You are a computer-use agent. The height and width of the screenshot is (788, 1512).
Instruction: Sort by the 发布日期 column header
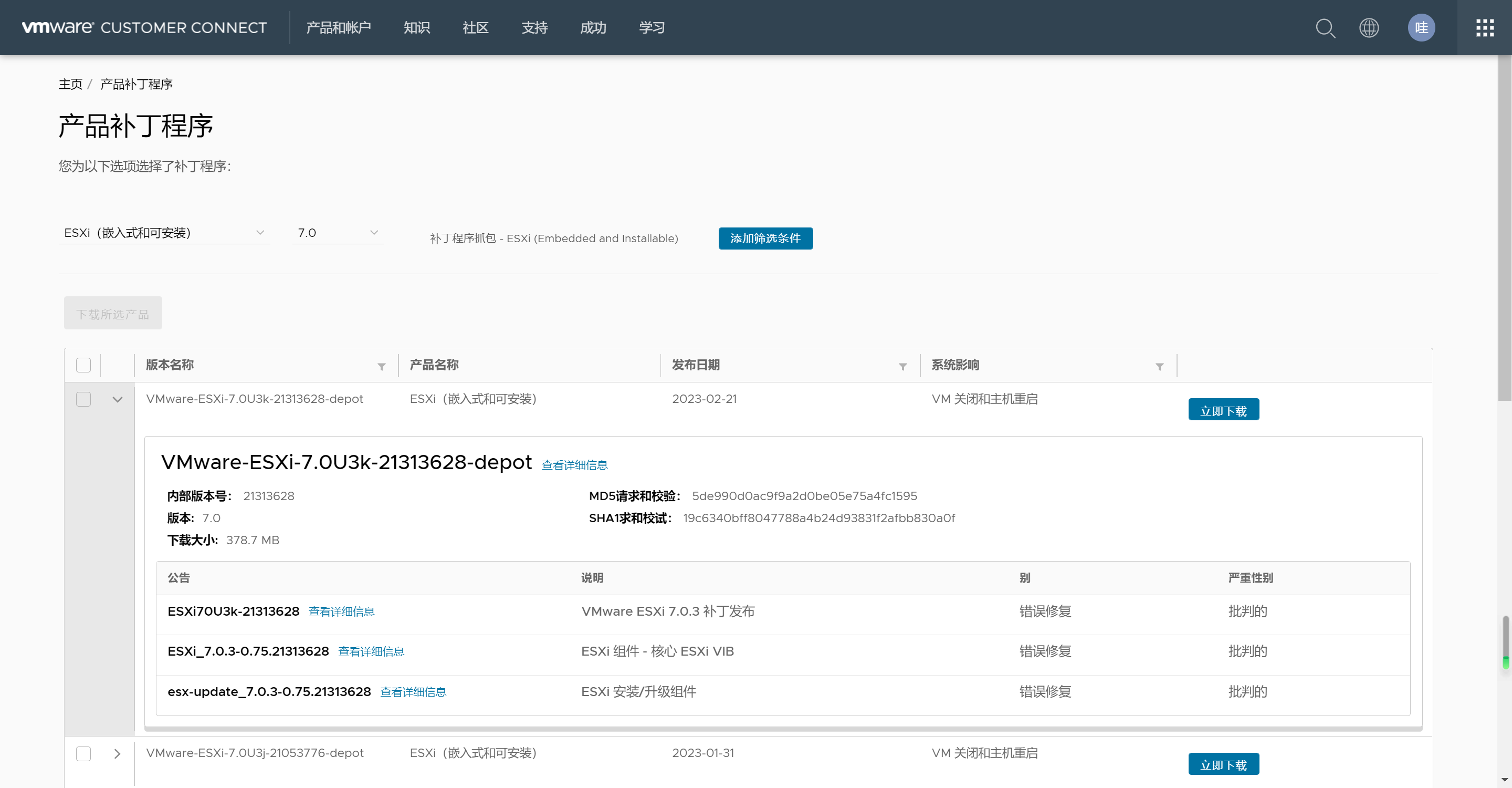696,365
